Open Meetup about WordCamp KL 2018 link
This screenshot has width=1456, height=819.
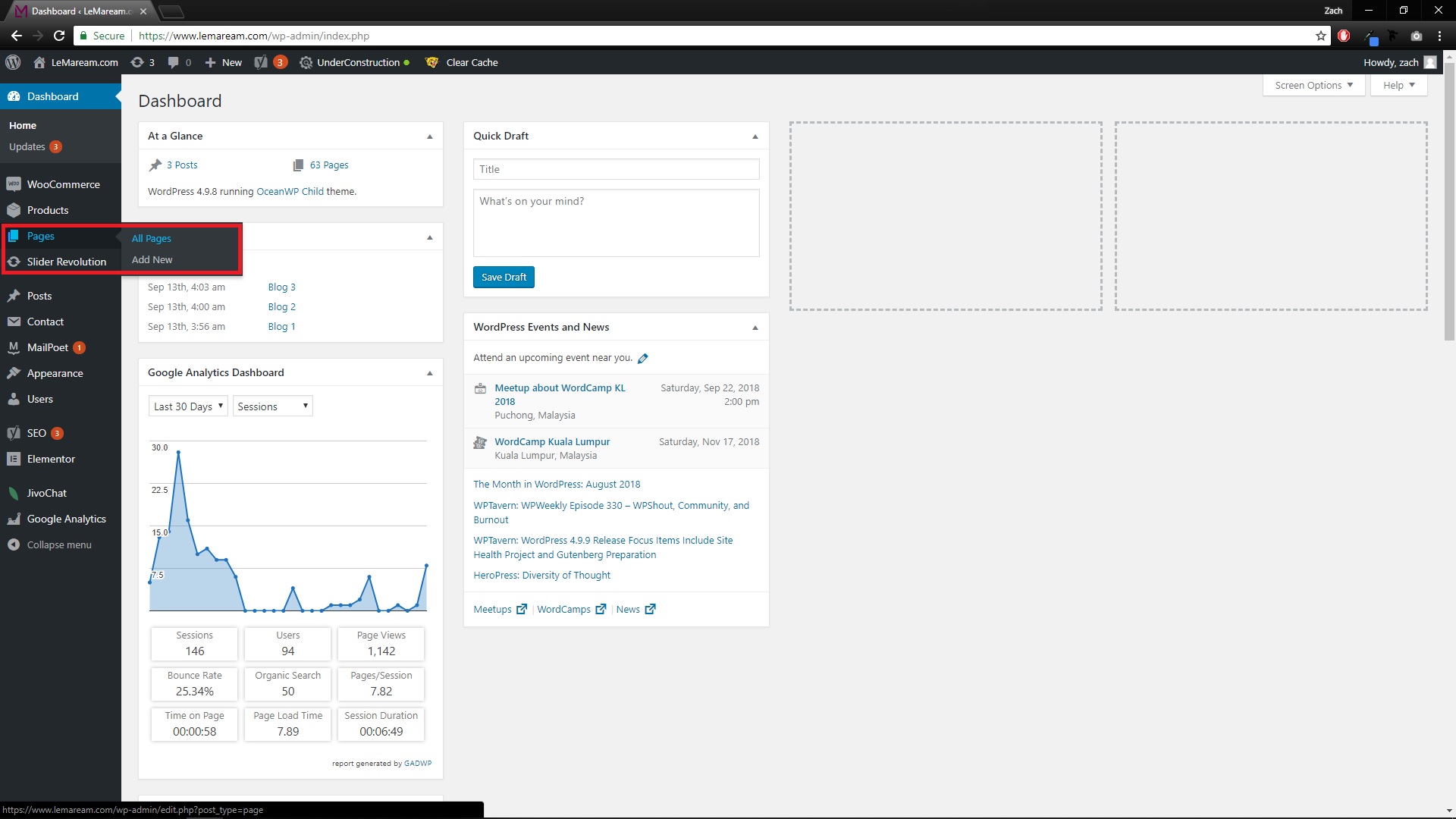click(560, 394)
